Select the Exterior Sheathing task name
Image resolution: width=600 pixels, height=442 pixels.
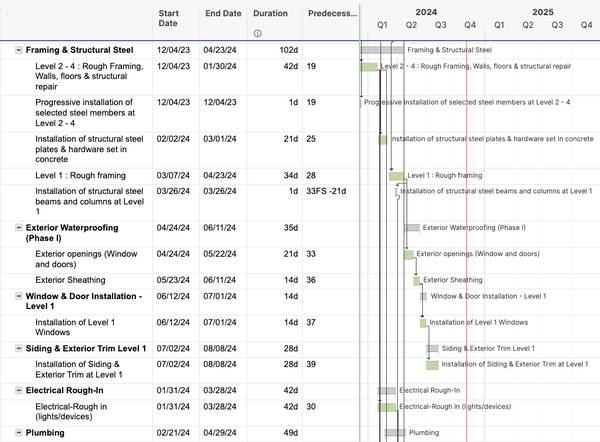click(70, 280)
